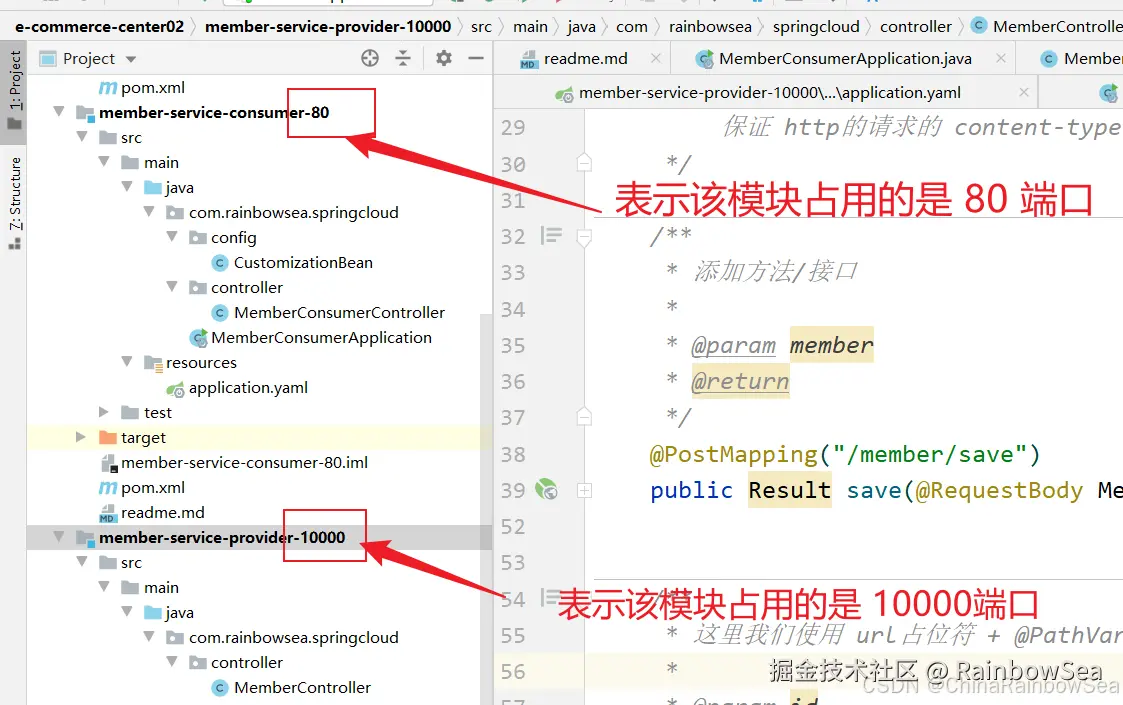Close the readme.md tab
Screen dimensions: 1123x705
655,58
